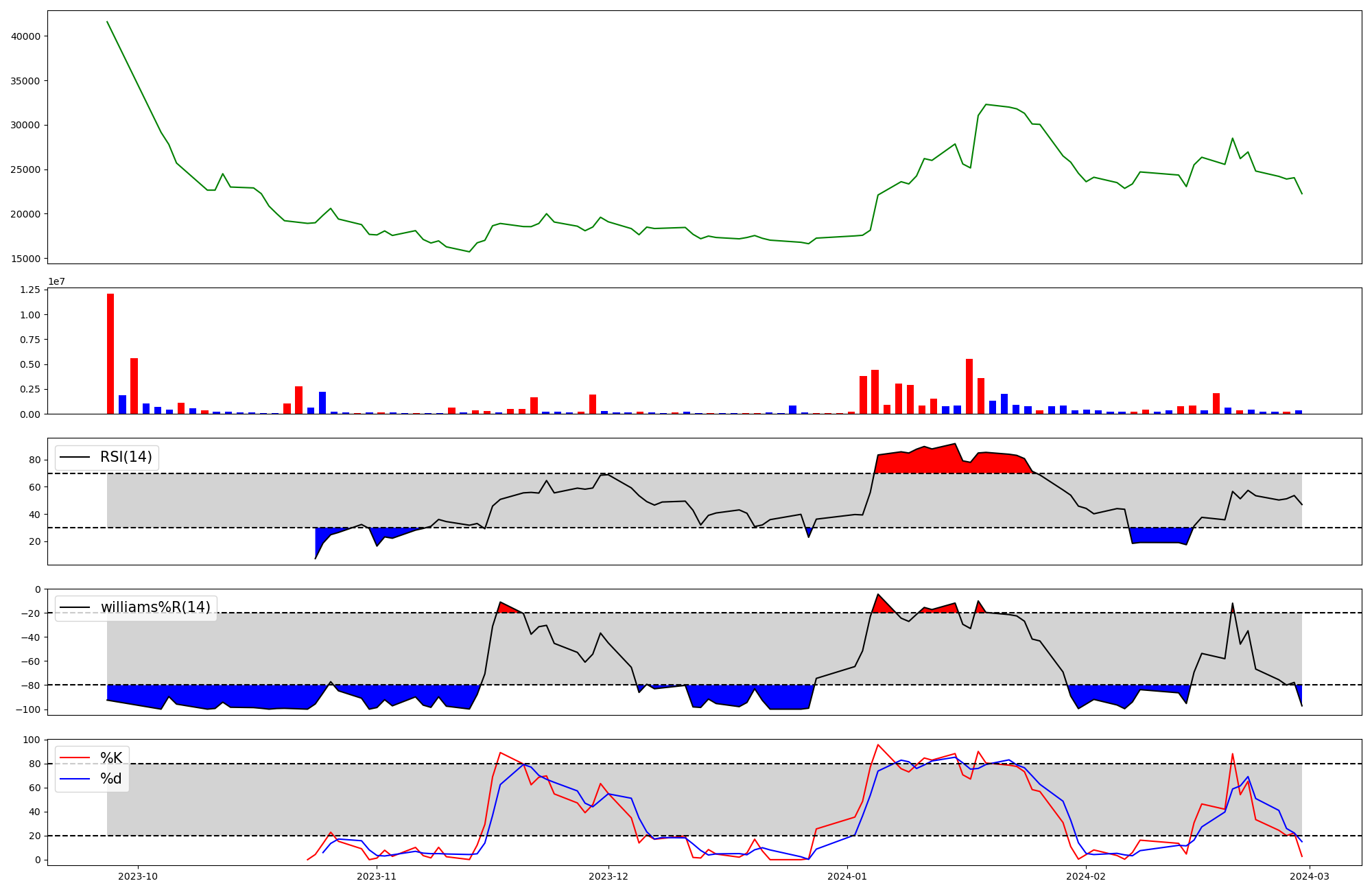Click the 100 tick on stochastic axis
This screenshot has height=892, width=1372.
point(33,740)
